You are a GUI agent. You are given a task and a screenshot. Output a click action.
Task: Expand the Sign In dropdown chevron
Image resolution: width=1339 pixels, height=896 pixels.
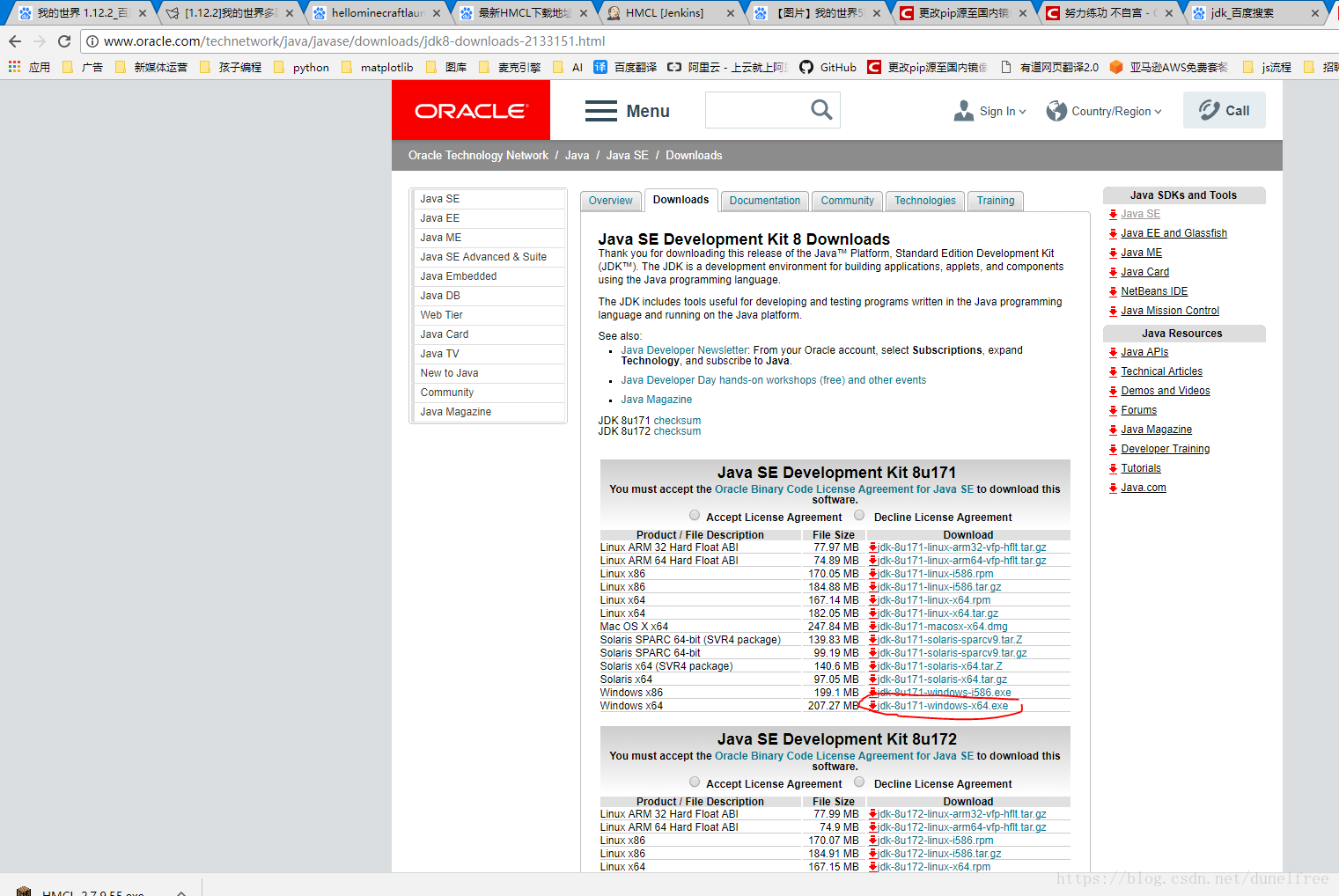(1022, 112)
